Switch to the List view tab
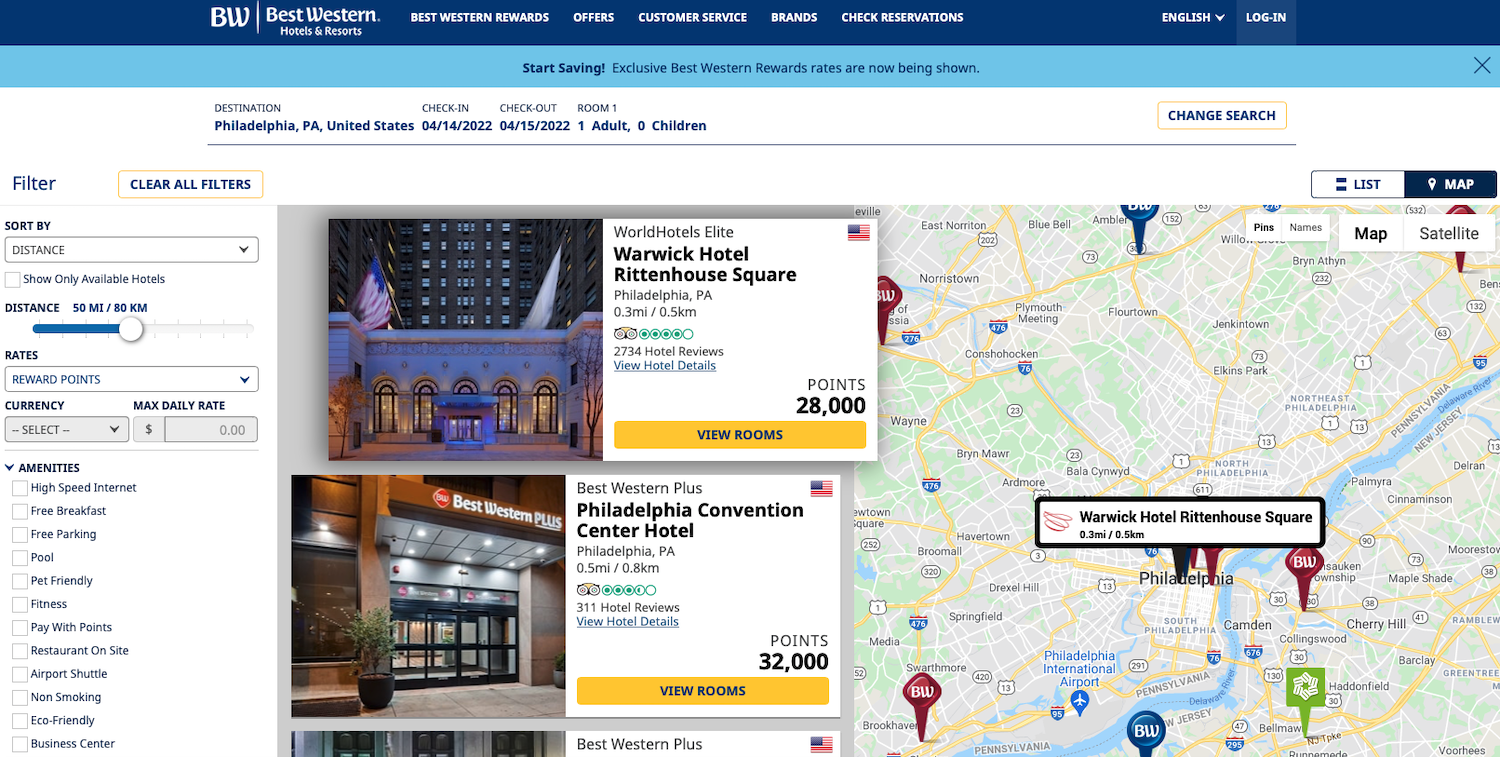 coord(1358,184)
